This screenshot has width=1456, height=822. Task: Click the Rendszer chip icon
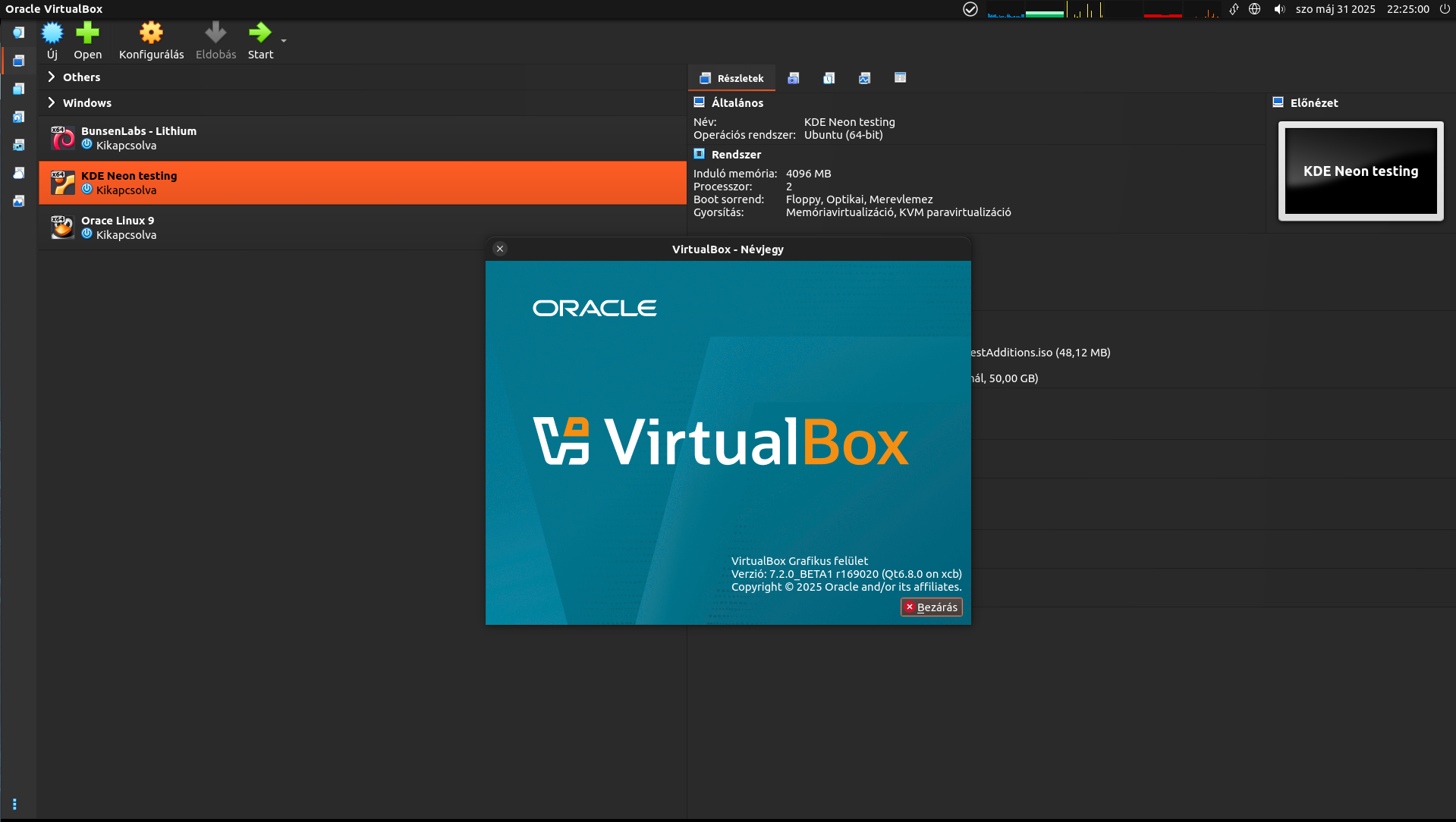[x=700, y=153]
